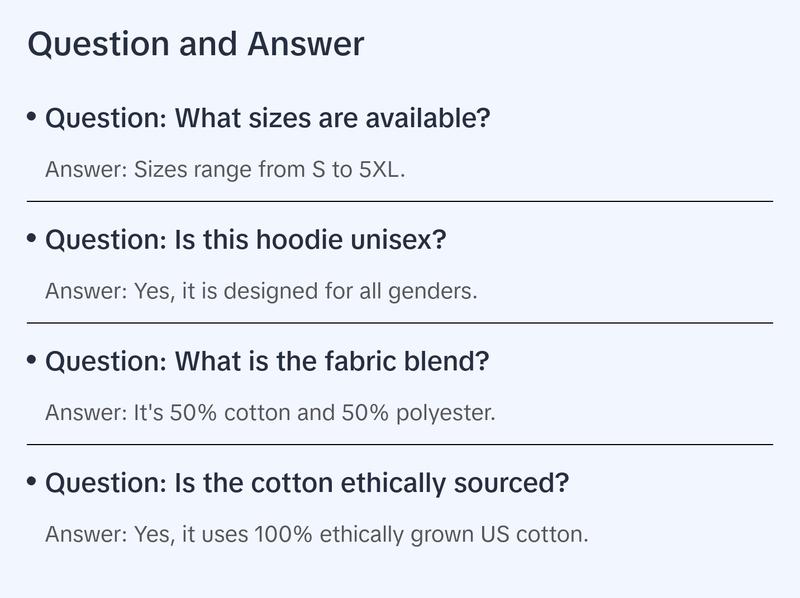Click the bullet by the ethically sourced question
This screenshot has height=598, width=800.
pos(32,482)
